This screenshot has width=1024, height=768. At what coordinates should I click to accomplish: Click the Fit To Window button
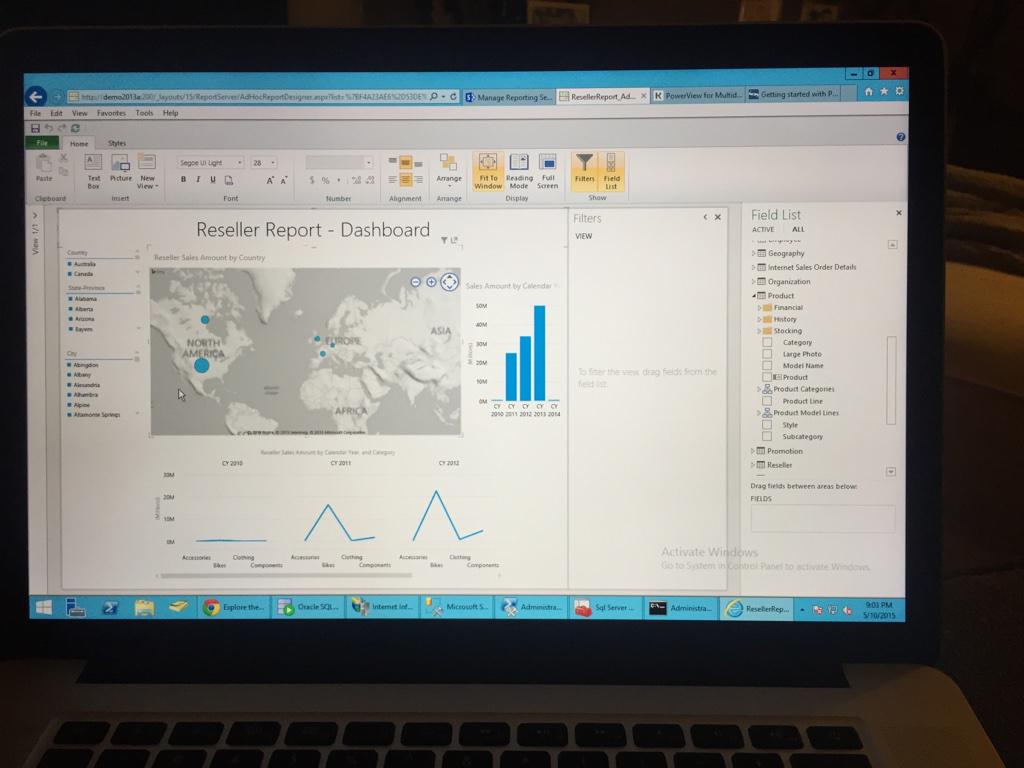coord(488,172)
